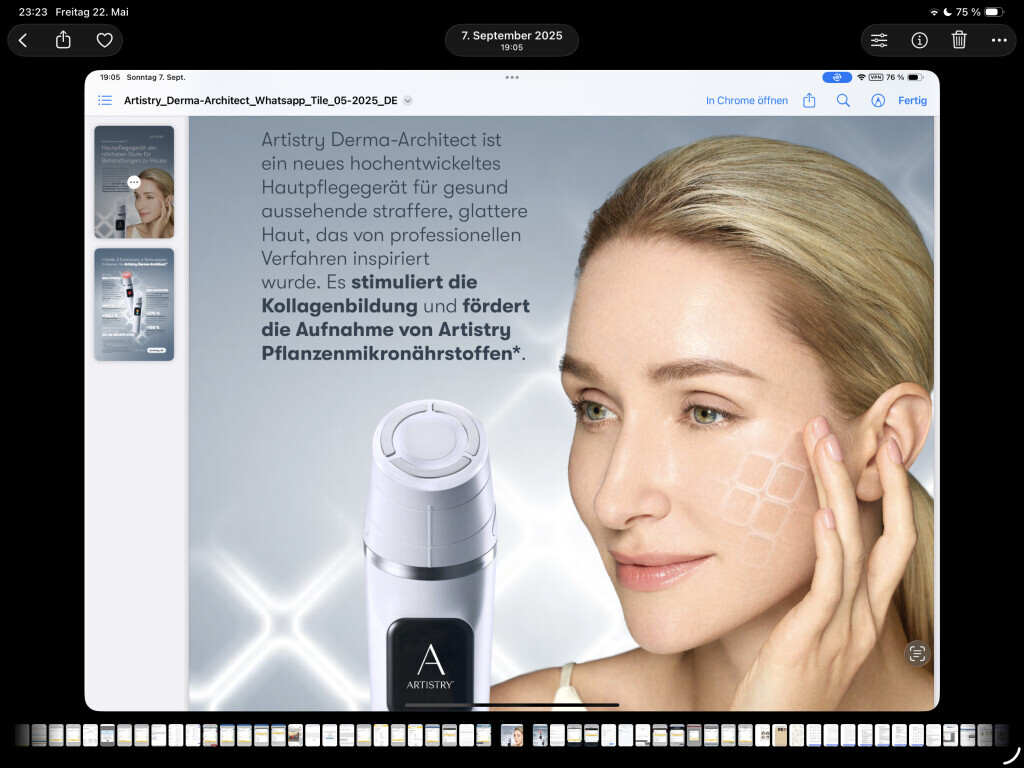Viewport: 1024px width, 768px height.
Task: Tap the Wi-Fi icon in status bar
Action: tap(935, 12)
